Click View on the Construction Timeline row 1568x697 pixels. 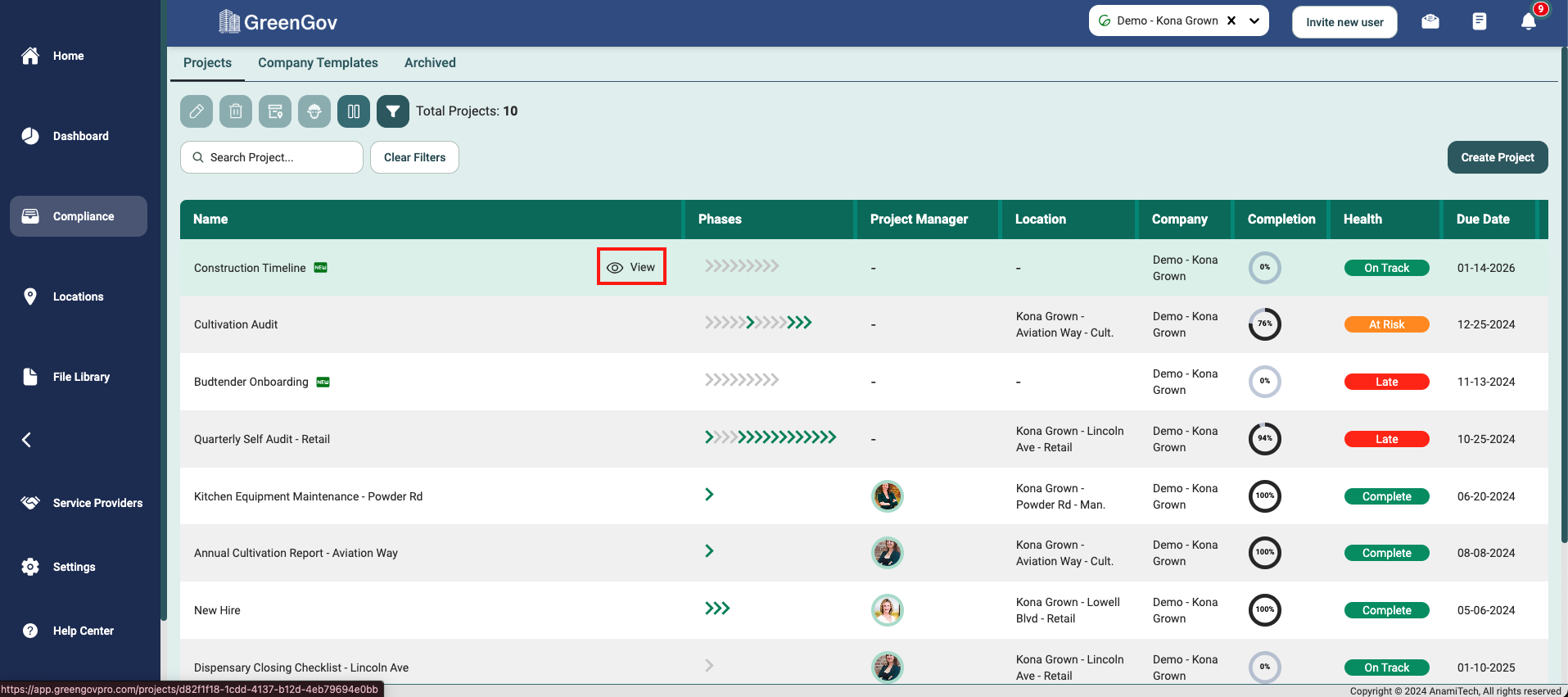631,267
